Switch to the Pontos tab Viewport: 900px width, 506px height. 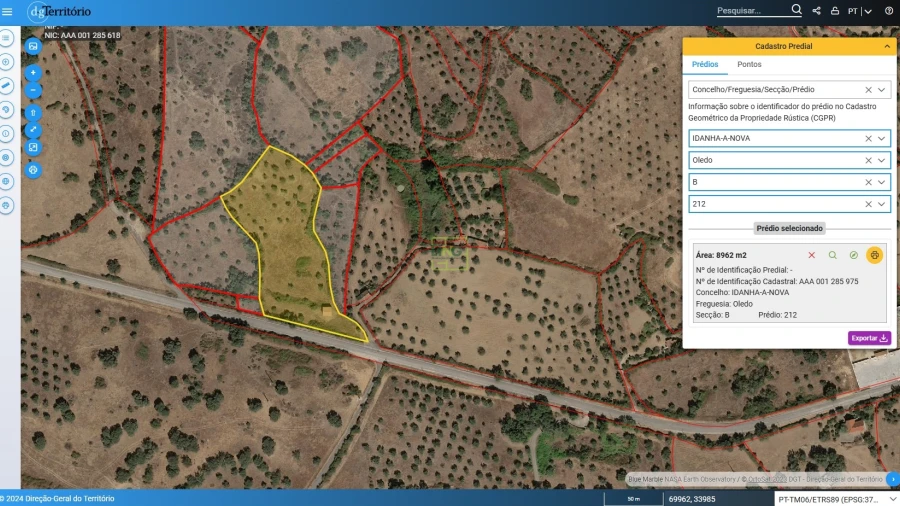point(749,64)
